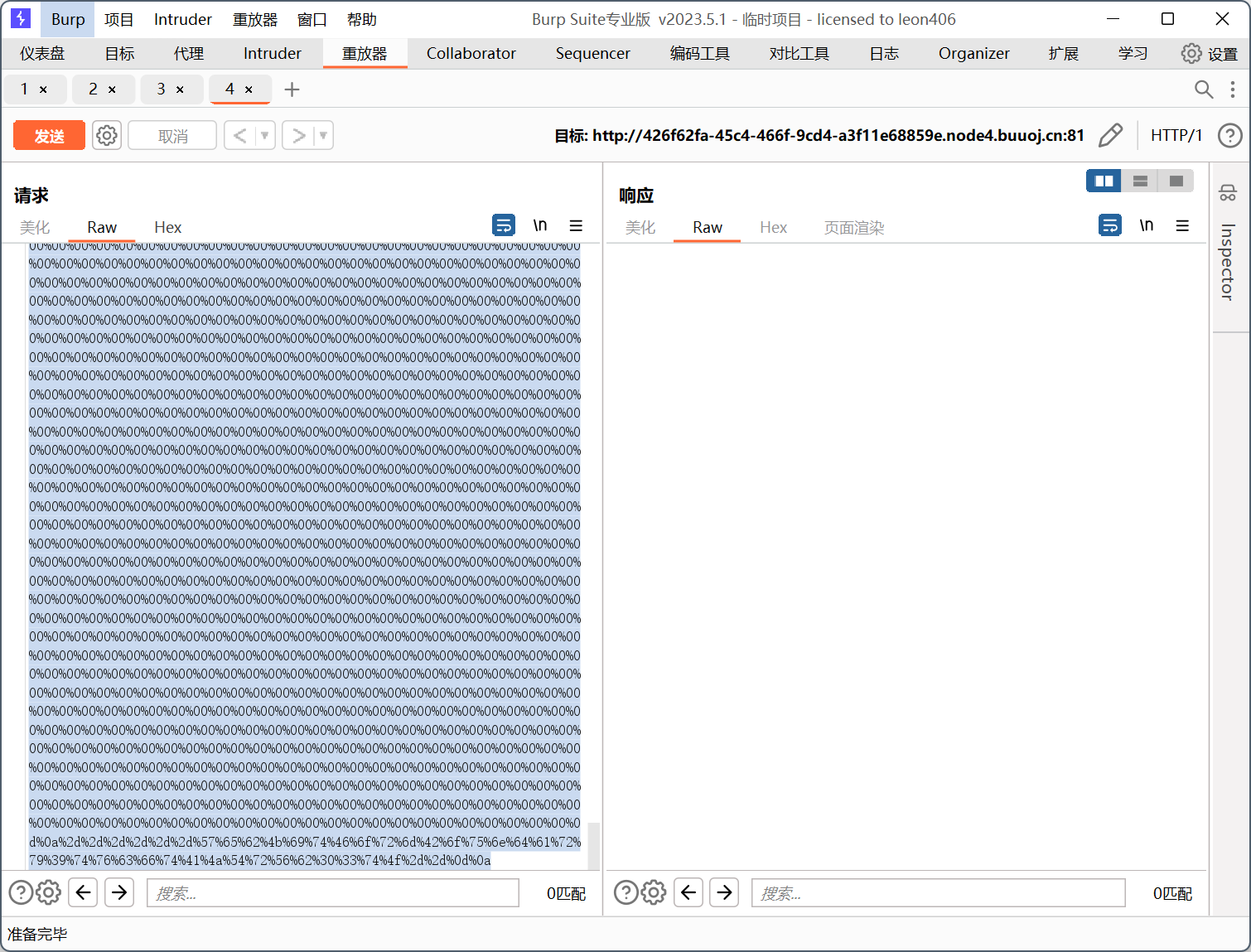Viewport: 1251px width, 952px height.
Task: Open the Repeater help question icon
Action: tap(1230, 135)
